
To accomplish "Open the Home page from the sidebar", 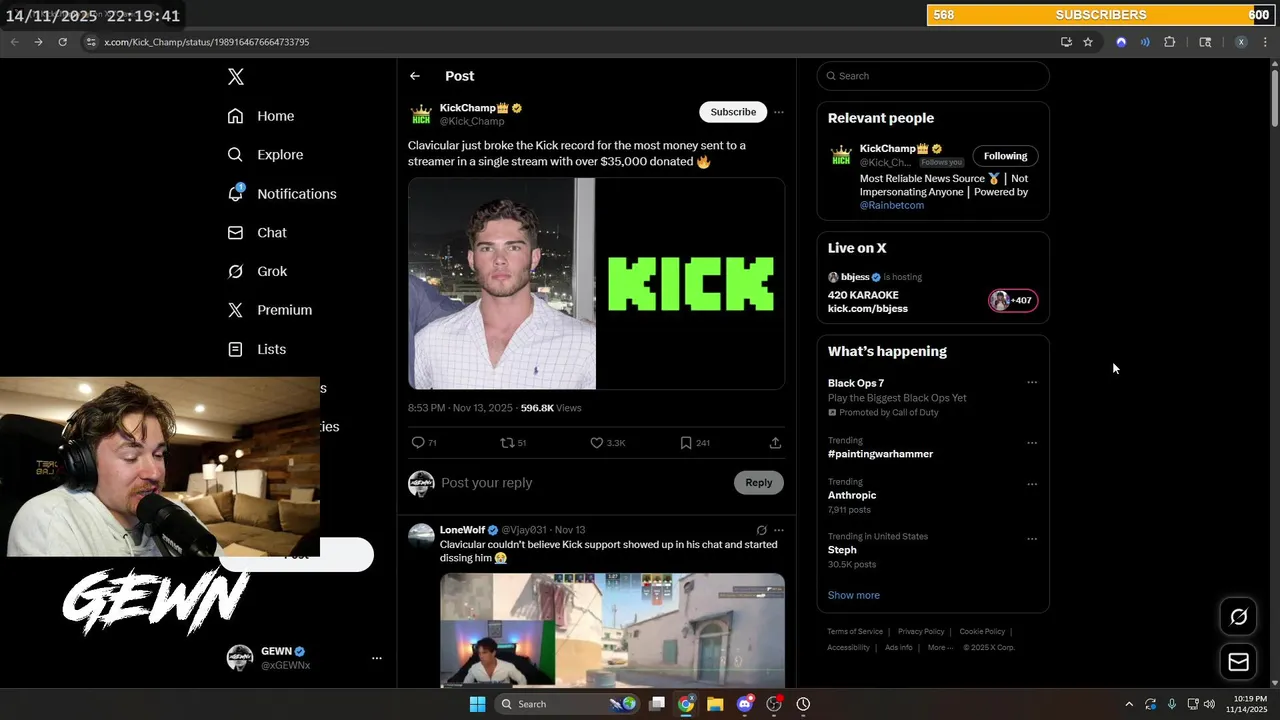I will click(x=261, y=116).
